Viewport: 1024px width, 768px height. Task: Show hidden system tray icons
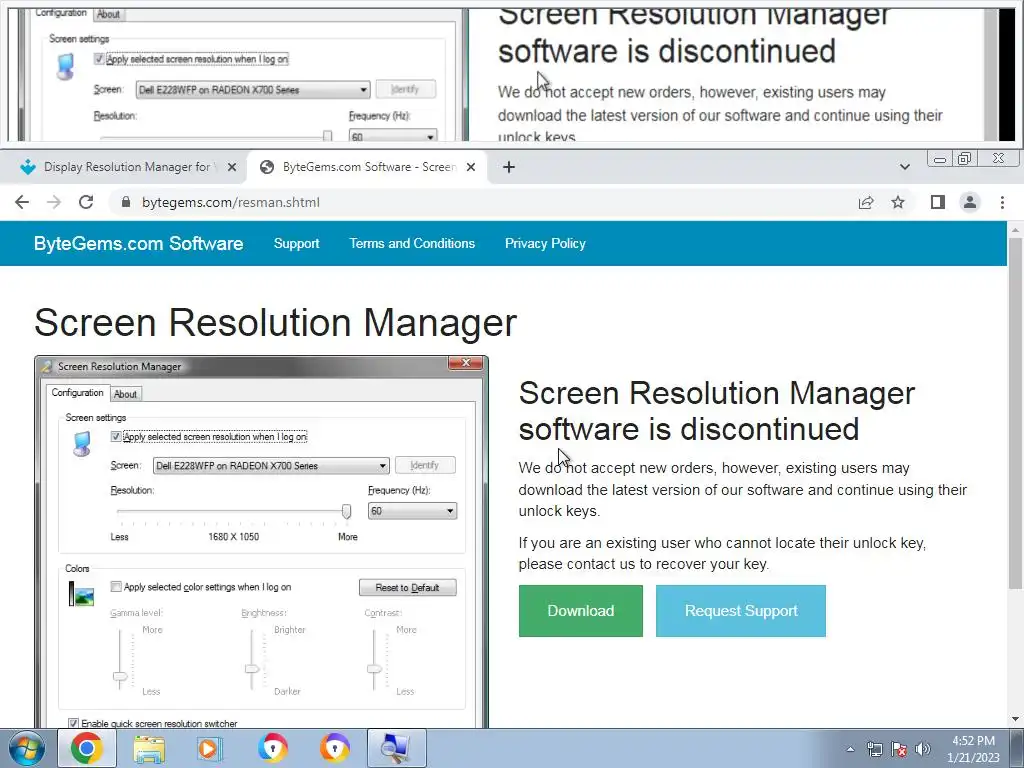point(850,749)
